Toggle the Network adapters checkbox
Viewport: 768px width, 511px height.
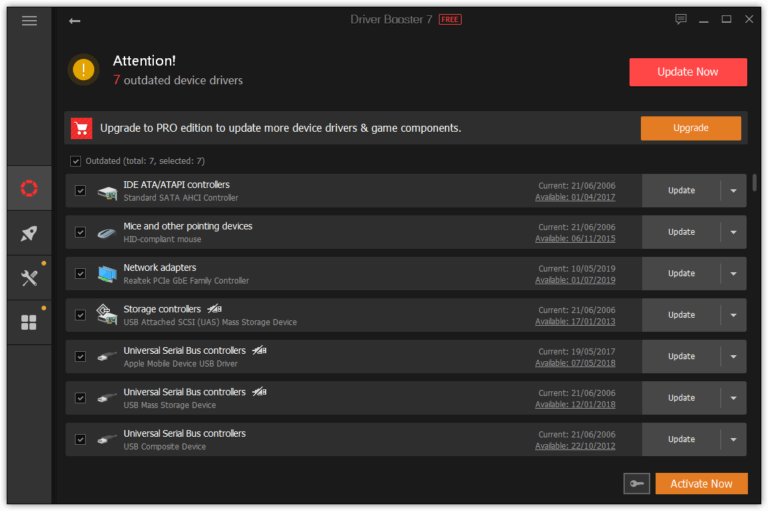80,274
